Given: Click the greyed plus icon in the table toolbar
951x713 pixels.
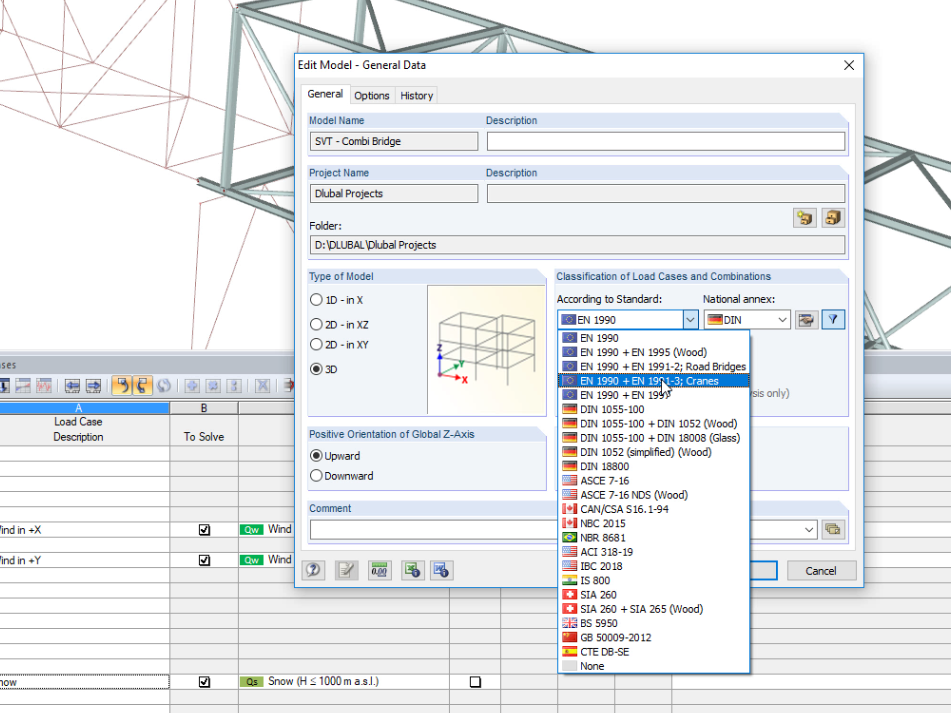Looking at the screenshot, I should (x=192, y=386).
